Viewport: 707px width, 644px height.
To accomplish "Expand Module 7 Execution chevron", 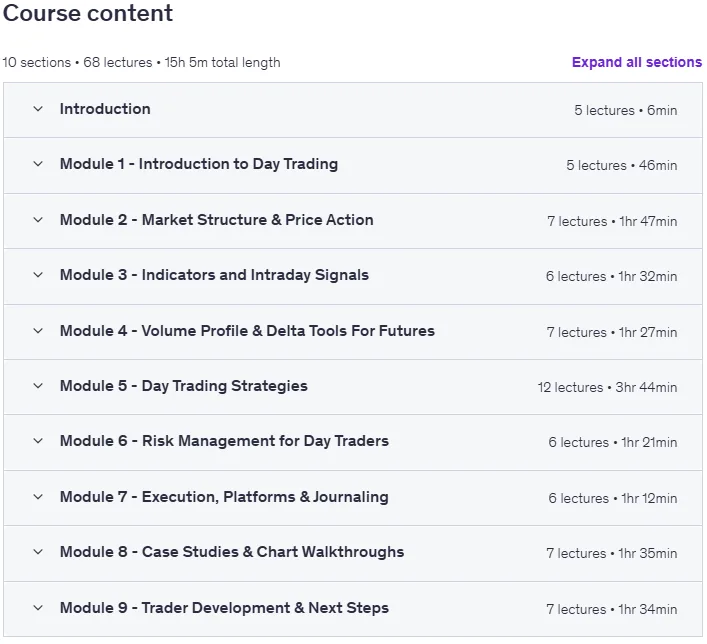I will pyautogui.click(x=38, y=497).
